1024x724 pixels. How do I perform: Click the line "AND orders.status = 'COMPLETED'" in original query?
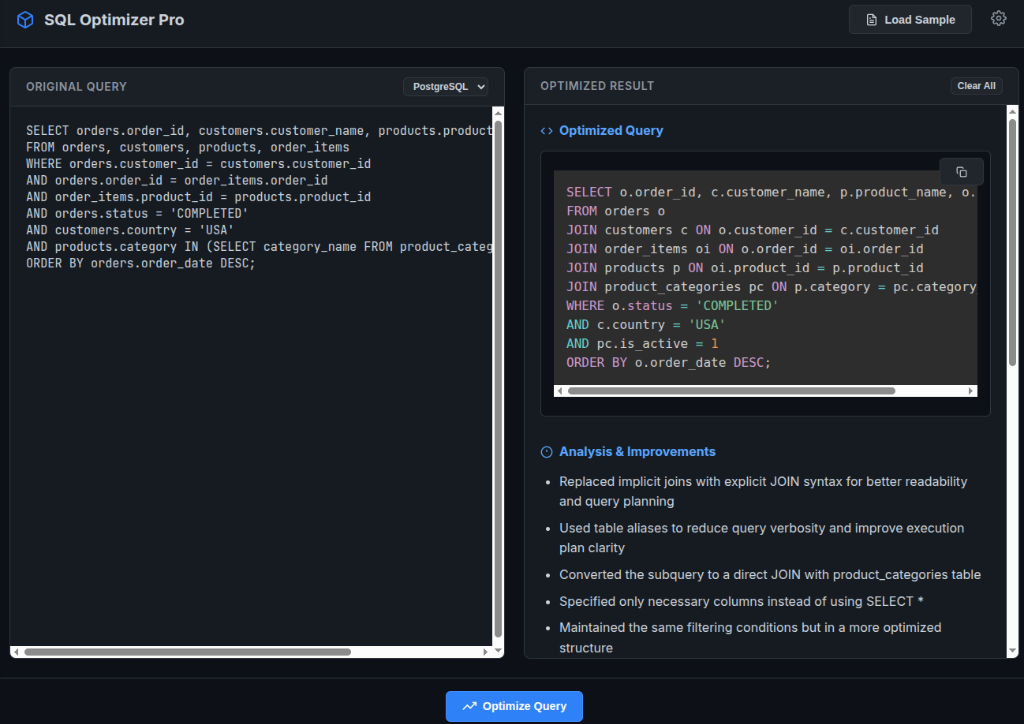coord(137,213)
